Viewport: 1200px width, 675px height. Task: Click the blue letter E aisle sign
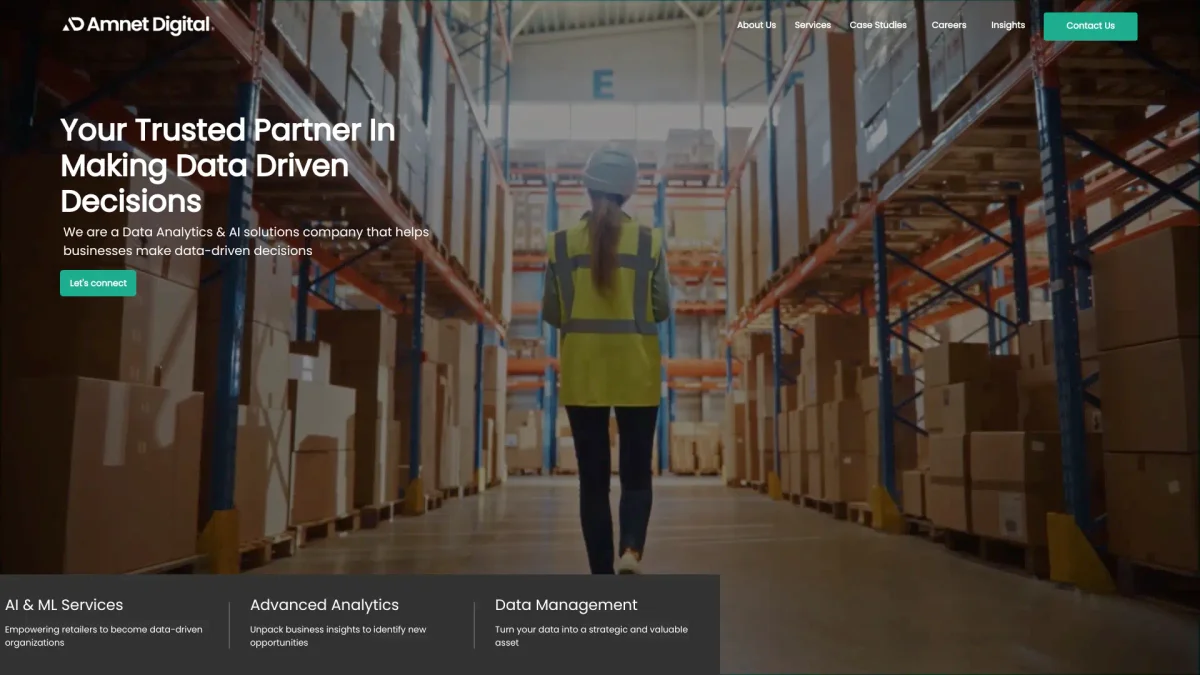tap(603, 85)
